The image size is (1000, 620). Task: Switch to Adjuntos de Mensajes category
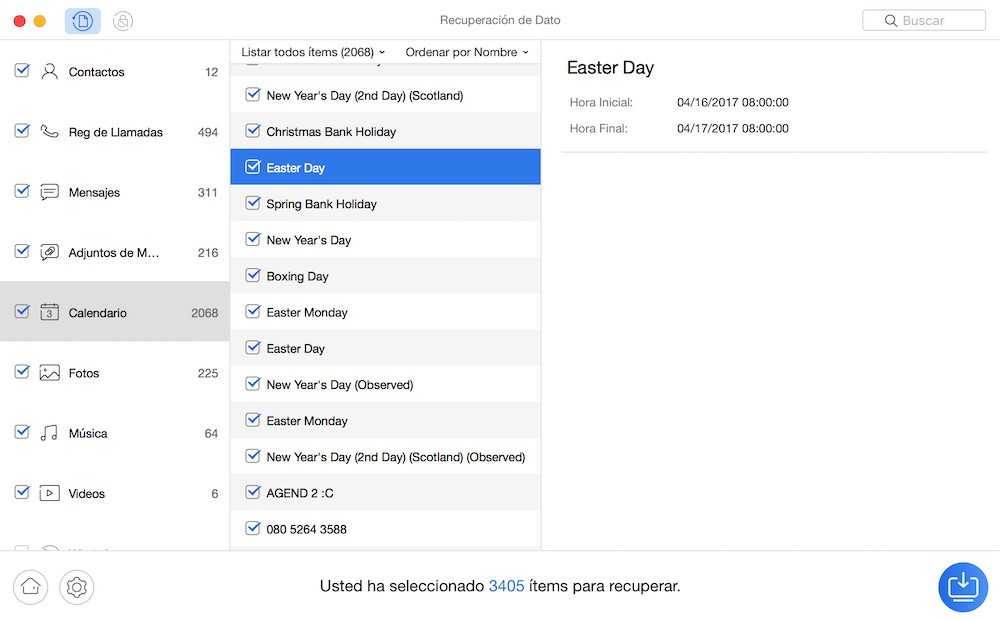[x=113, y=253]
